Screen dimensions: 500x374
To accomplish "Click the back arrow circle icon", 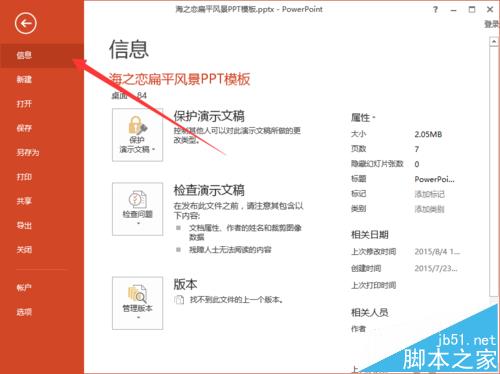I will pyautogui.click(x=26, y=23).
